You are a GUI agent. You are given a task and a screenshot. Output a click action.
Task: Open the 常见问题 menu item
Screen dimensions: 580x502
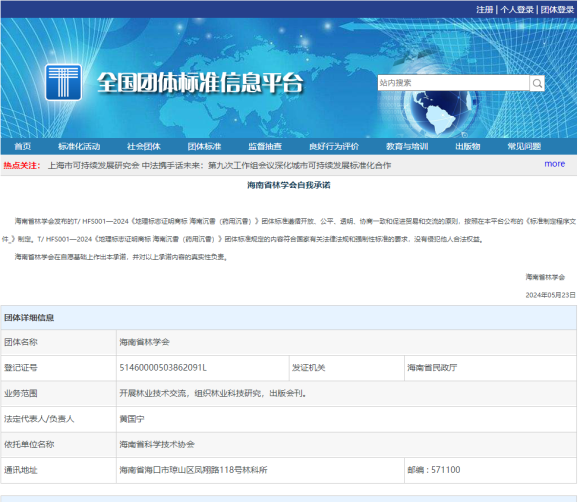(524, 146)
